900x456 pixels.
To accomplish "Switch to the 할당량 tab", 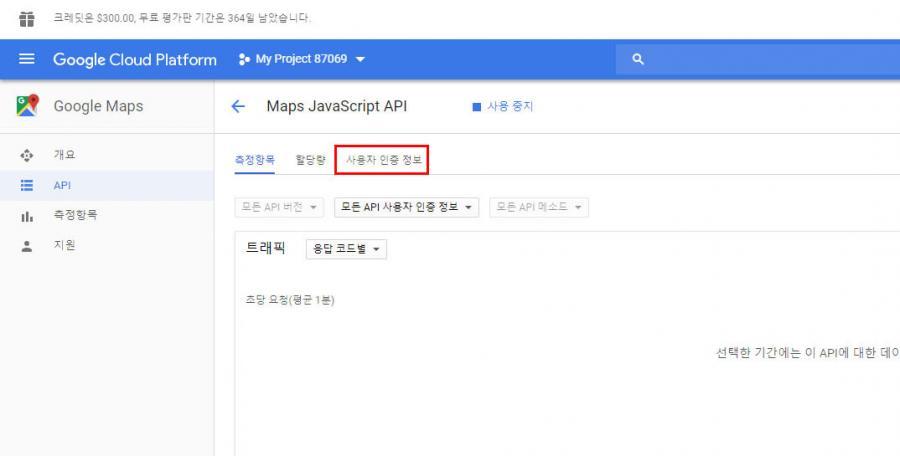I will coord(310,160).
